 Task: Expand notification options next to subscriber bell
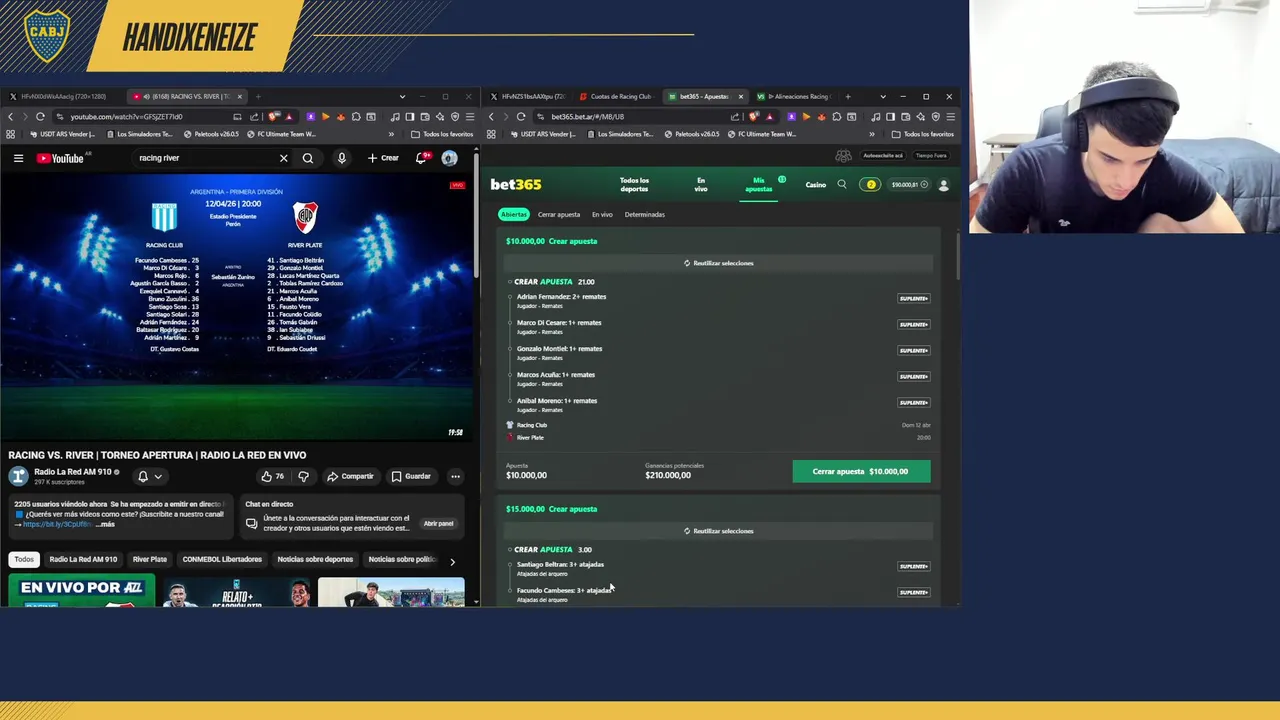point(158,477)
